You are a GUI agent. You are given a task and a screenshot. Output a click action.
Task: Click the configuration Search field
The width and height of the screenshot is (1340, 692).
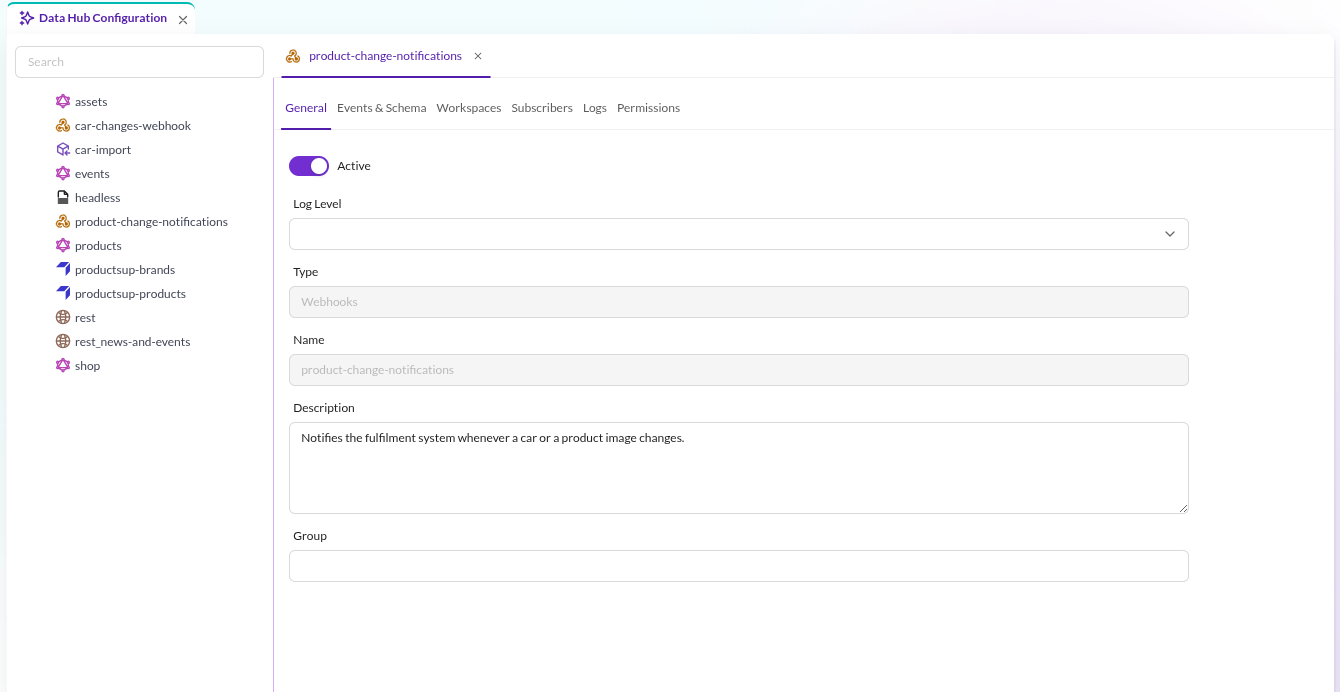pyautogui.click(x=139, y=62)
